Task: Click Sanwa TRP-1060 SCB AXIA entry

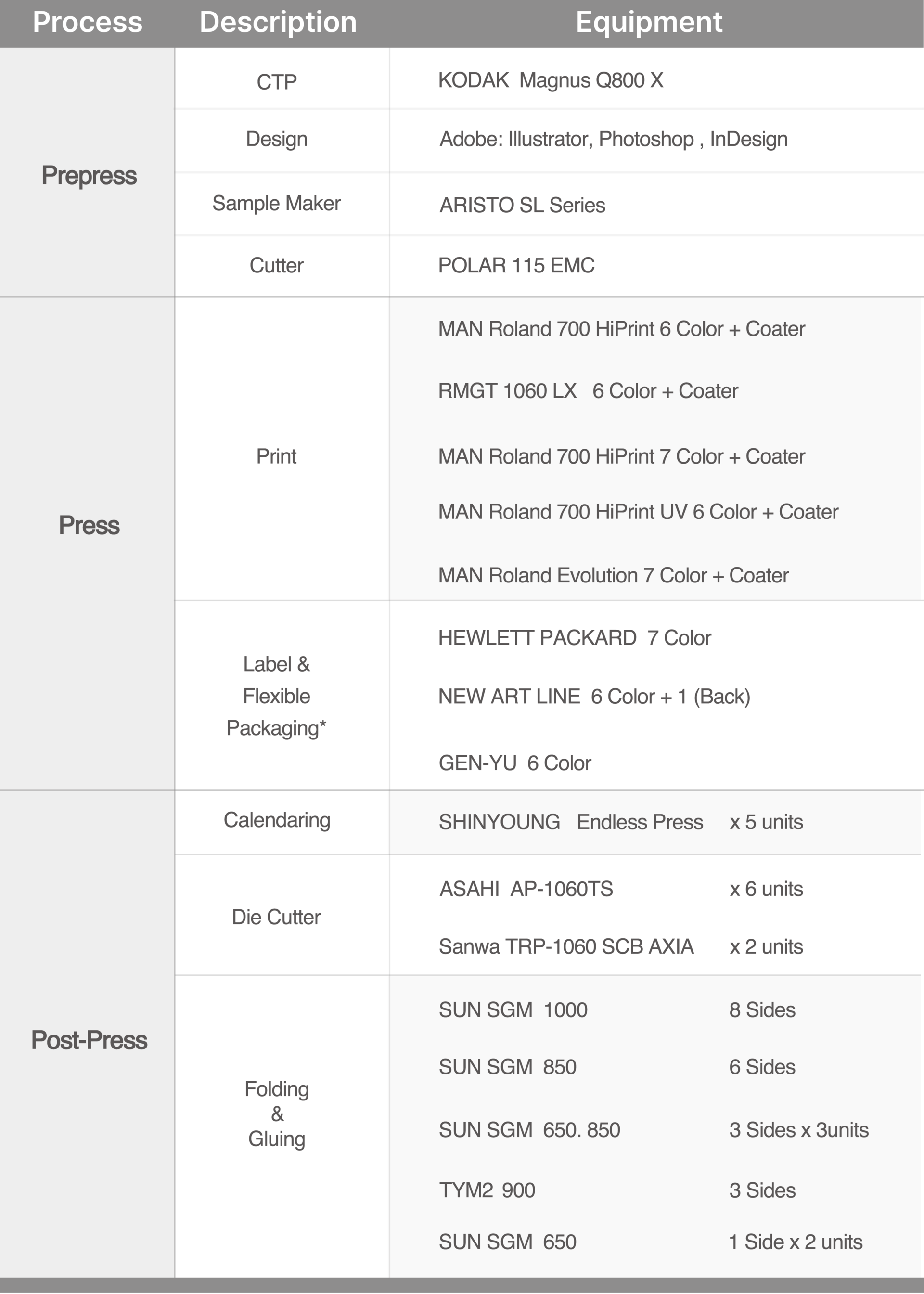Action: (x=565, y=946)
